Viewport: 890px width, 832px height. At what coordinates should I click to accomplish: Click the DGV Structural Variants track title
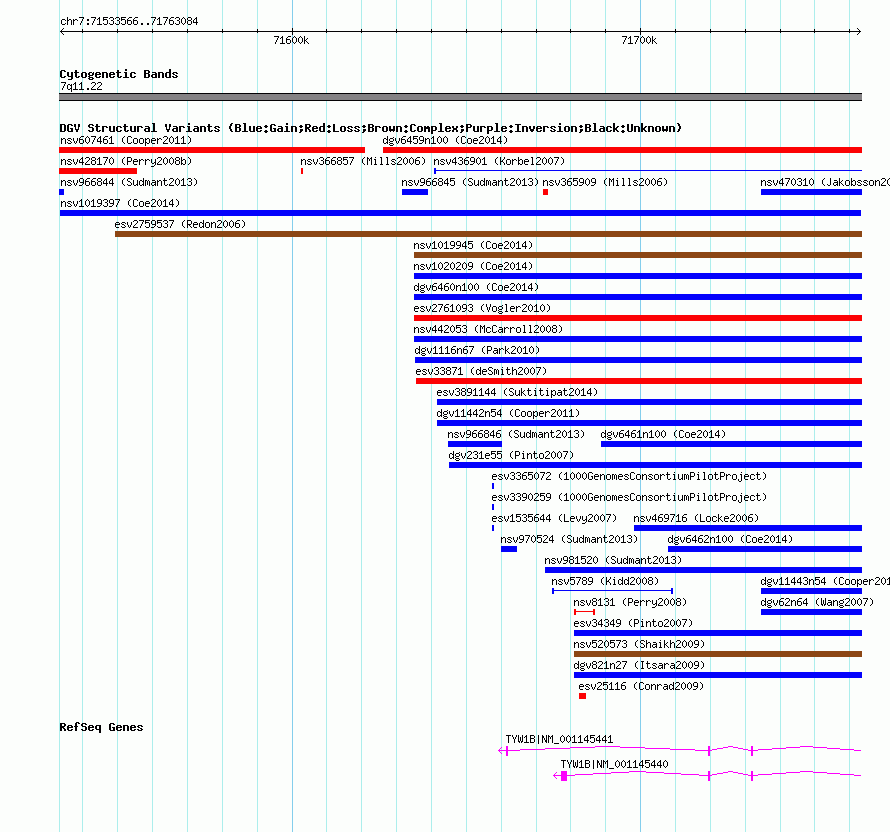point(370,128)
